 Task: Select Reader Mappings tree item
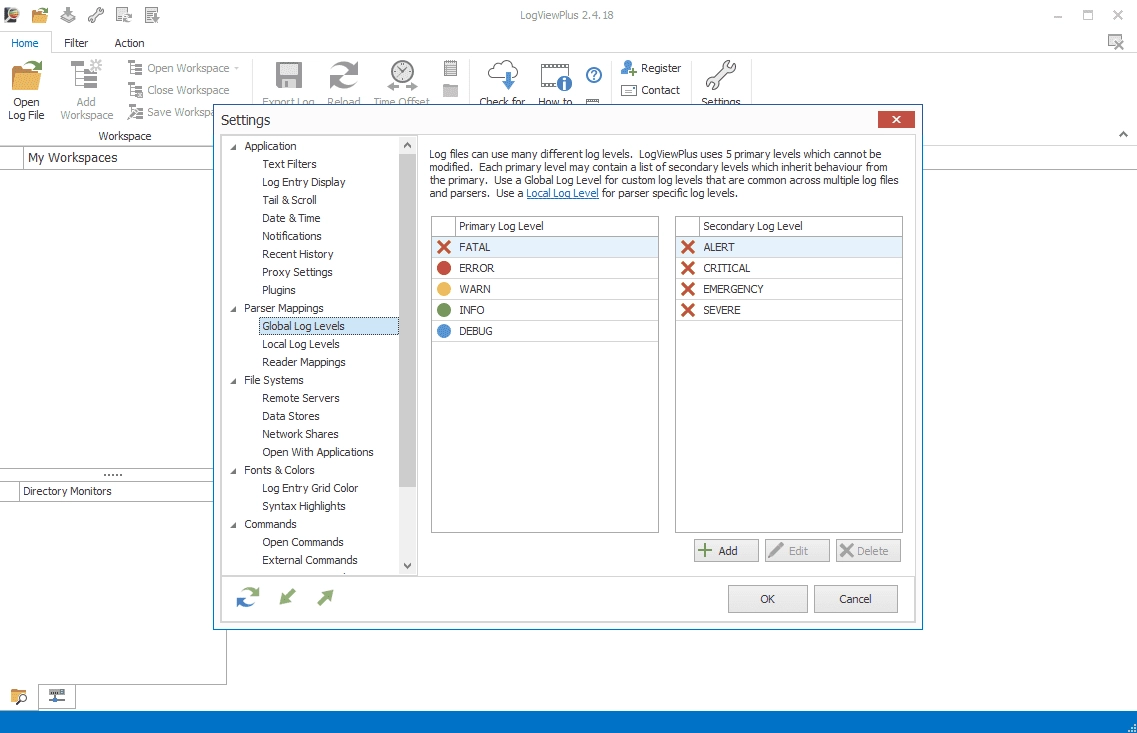click(x=304, y=363)
